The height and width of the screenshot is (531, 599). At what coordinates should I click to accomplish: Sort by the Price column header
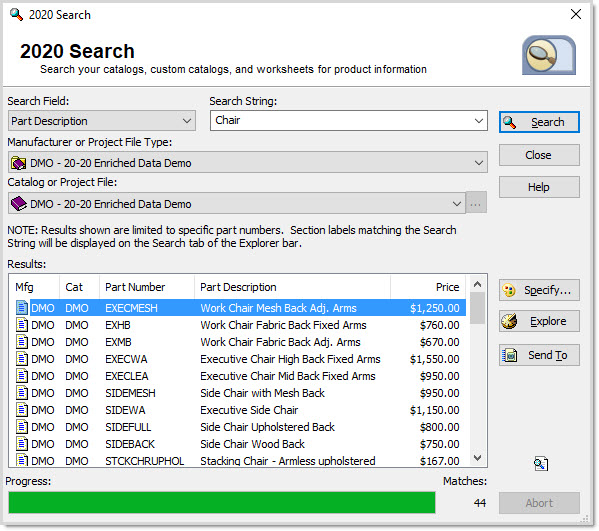(x=428, y=287)
